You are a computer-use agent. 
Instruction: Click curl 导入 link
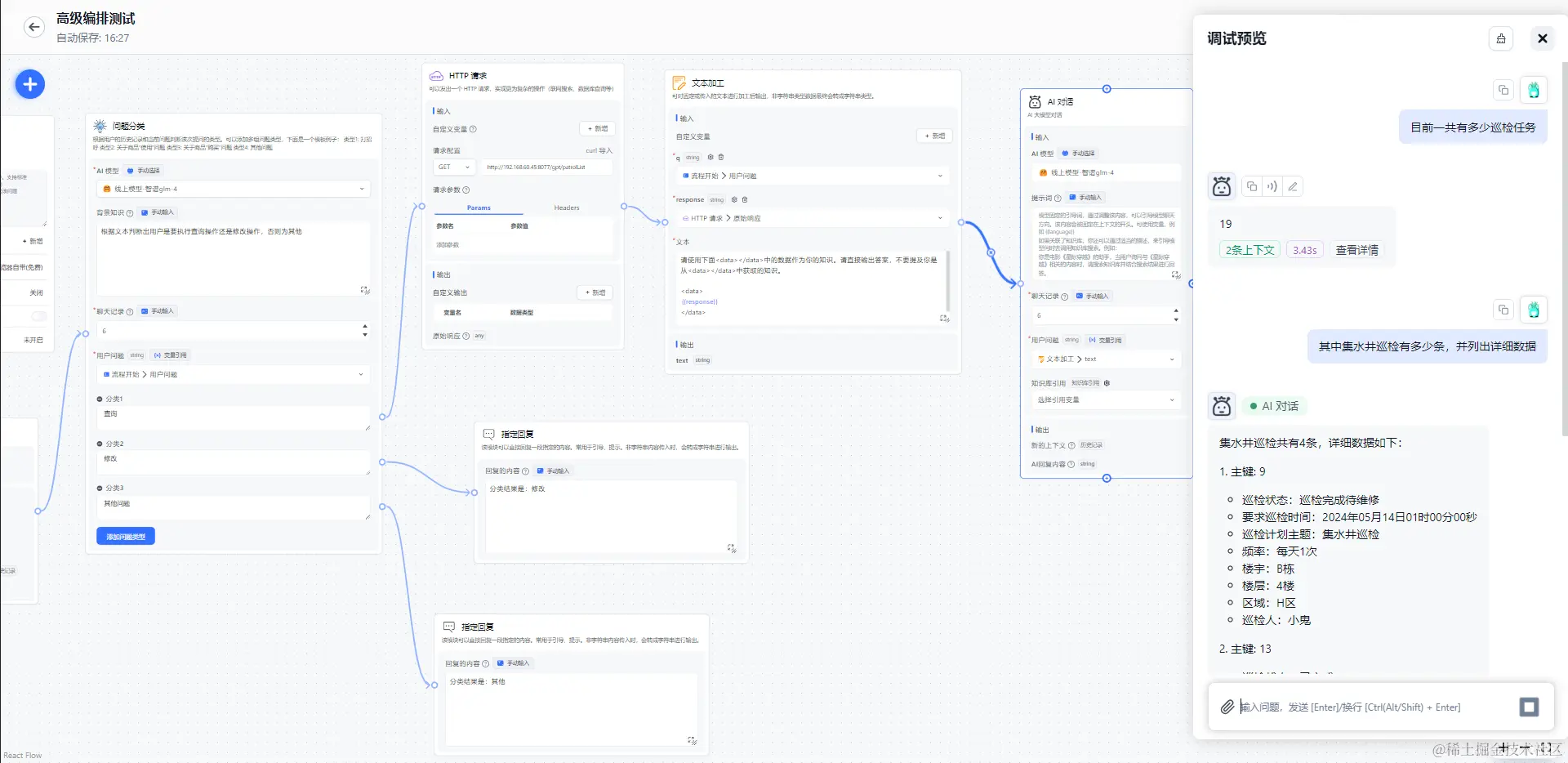click(599, 151)
